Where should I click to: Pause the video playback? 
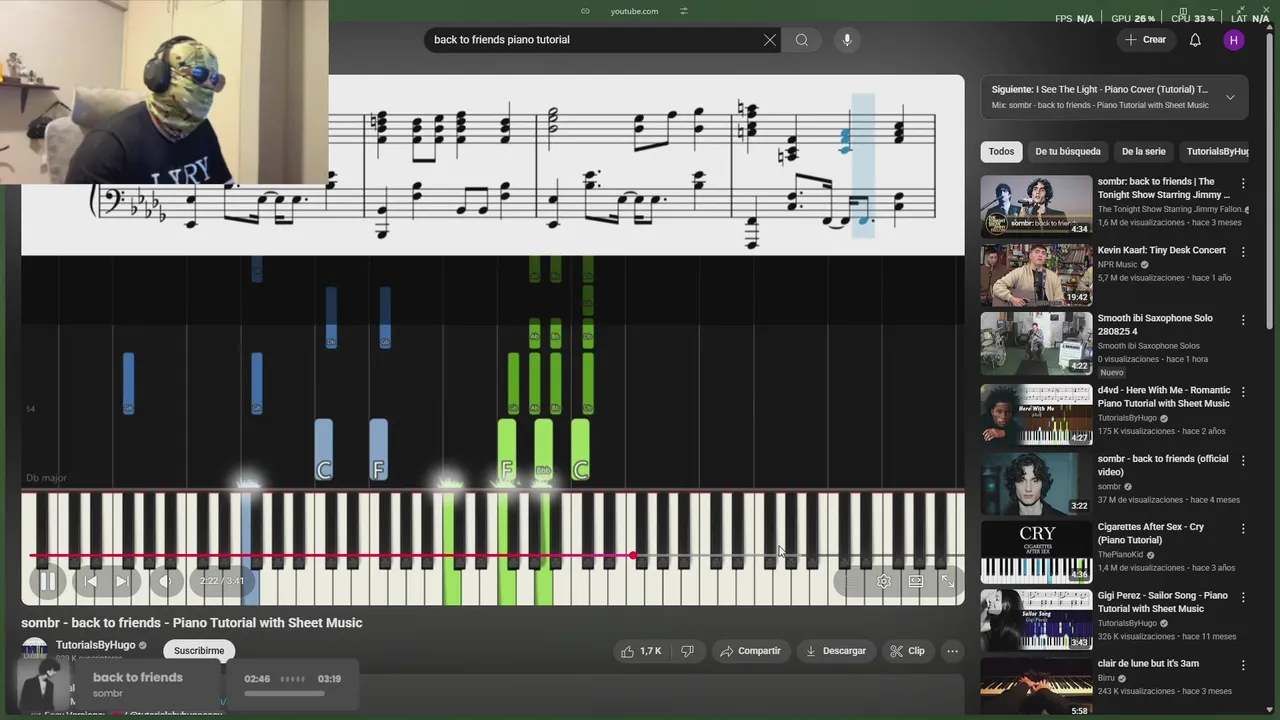click(47, 581)
